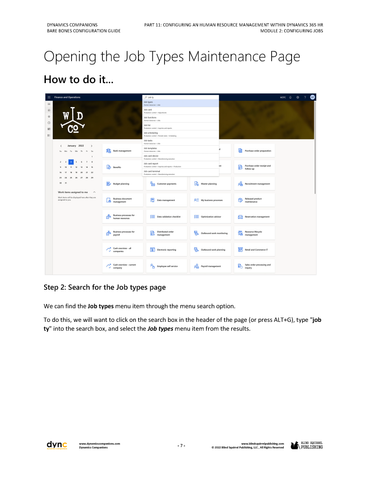The height and width of the screenshot is (480, 370).
Task: Open My business processes tile
Action: (x=210, y=200)
